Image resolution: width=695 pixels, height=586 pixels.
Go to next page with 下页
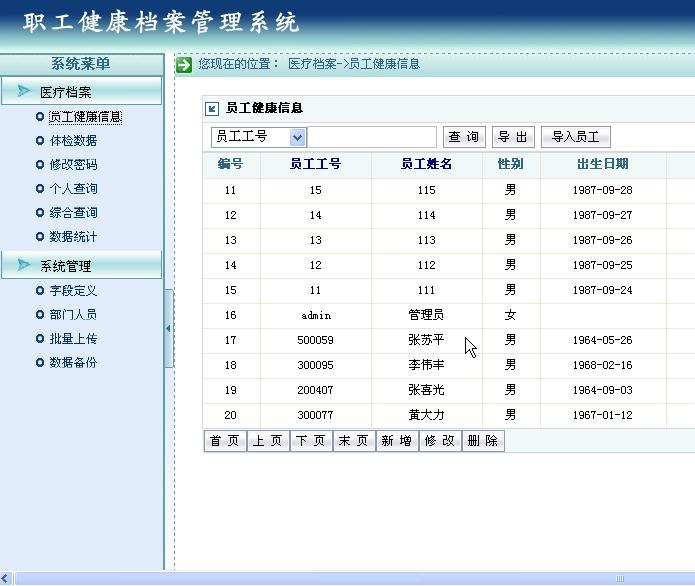pyautogui.click(x=311, y=441)
